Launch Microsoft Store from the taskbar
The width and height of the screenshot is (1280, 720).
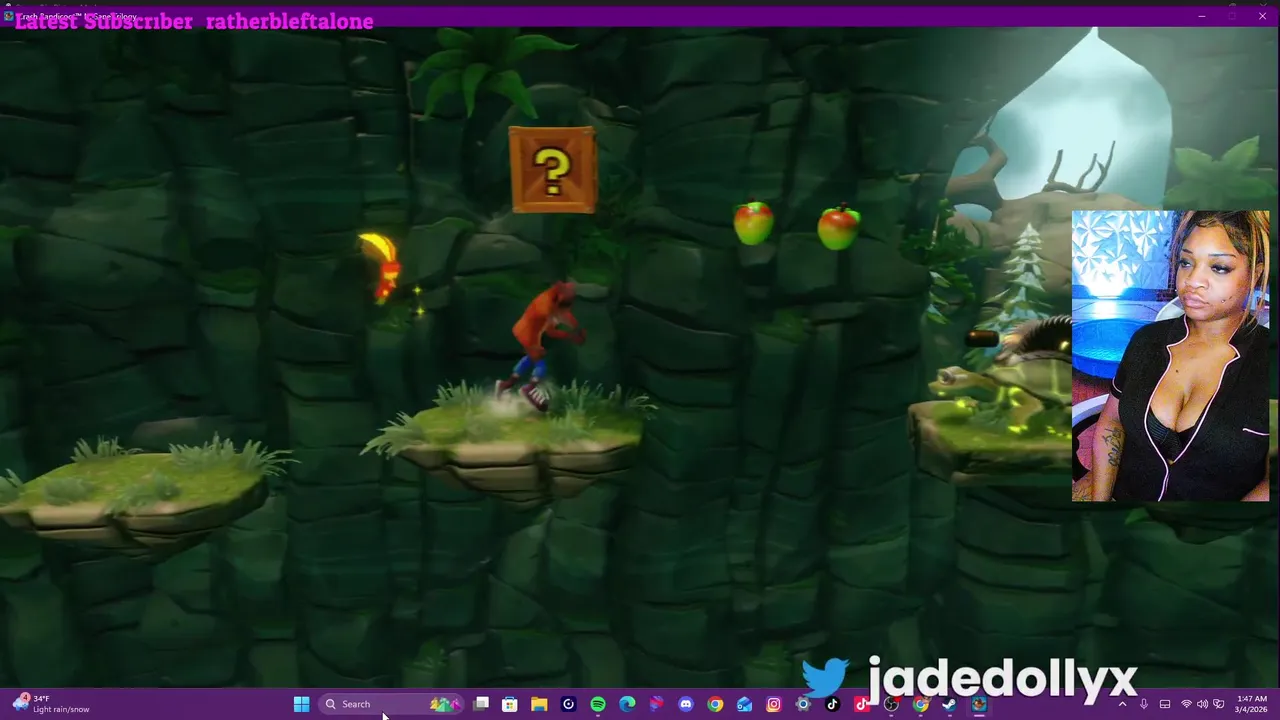(510, 704)
